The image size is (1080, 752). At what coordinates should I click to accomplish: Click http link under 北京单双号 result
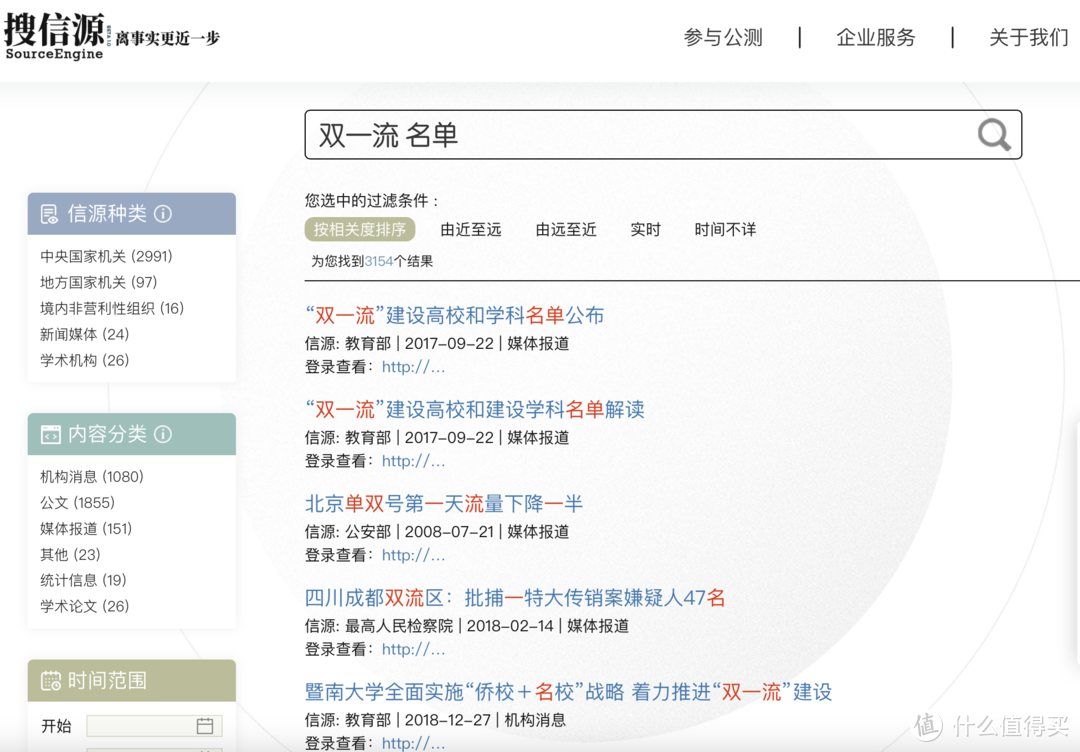click(413, 555)
